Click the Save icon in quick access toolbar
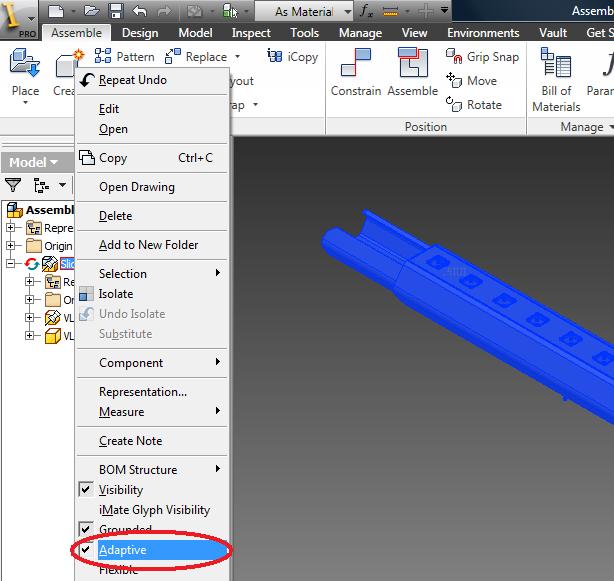Viewport: 614px width, 581px height. pyautogui.click(x=116, y=11)
